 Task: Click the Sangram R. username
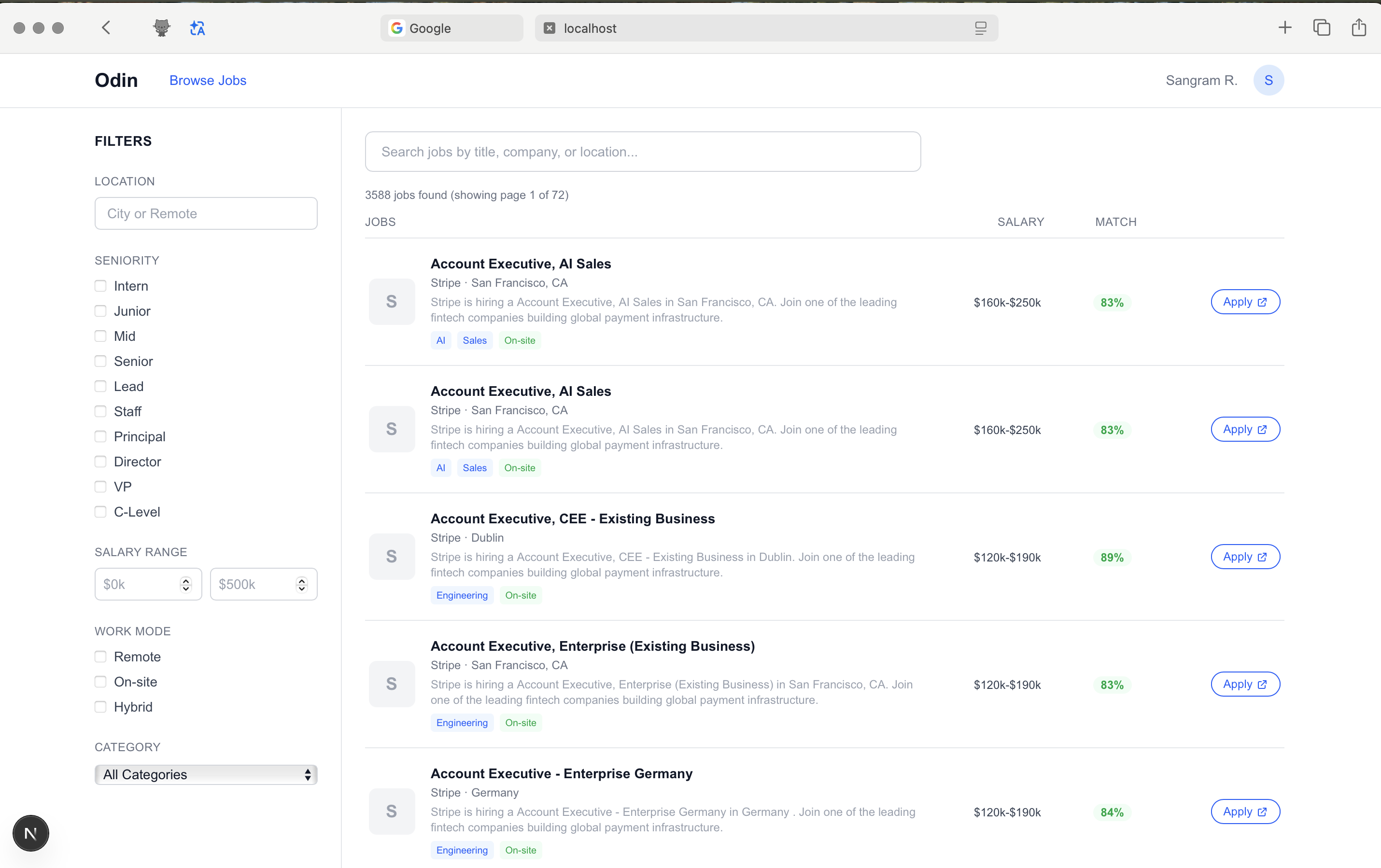[1201, 80]
